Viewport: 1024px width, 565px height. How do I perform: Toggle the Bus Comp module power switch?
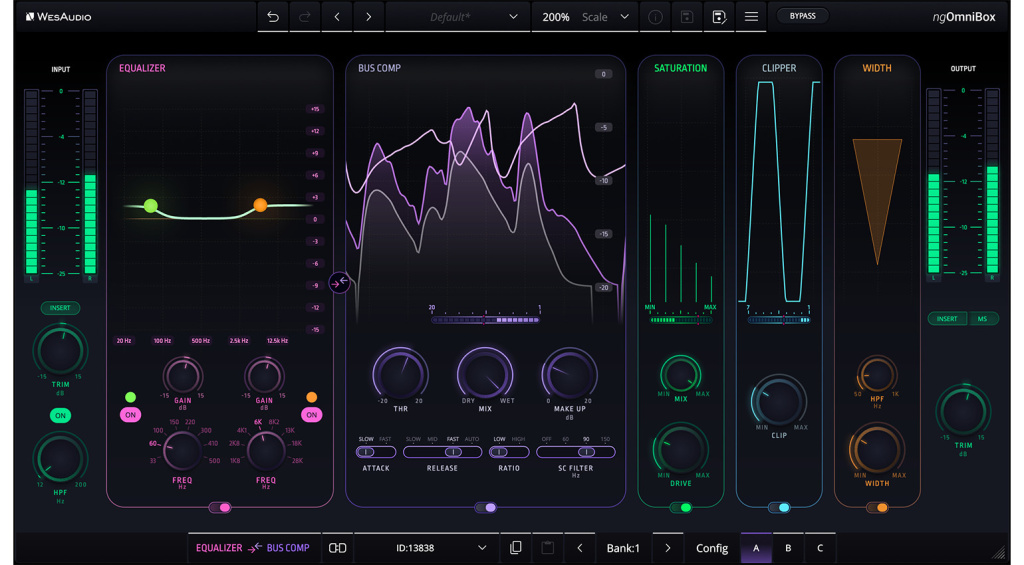485,508
